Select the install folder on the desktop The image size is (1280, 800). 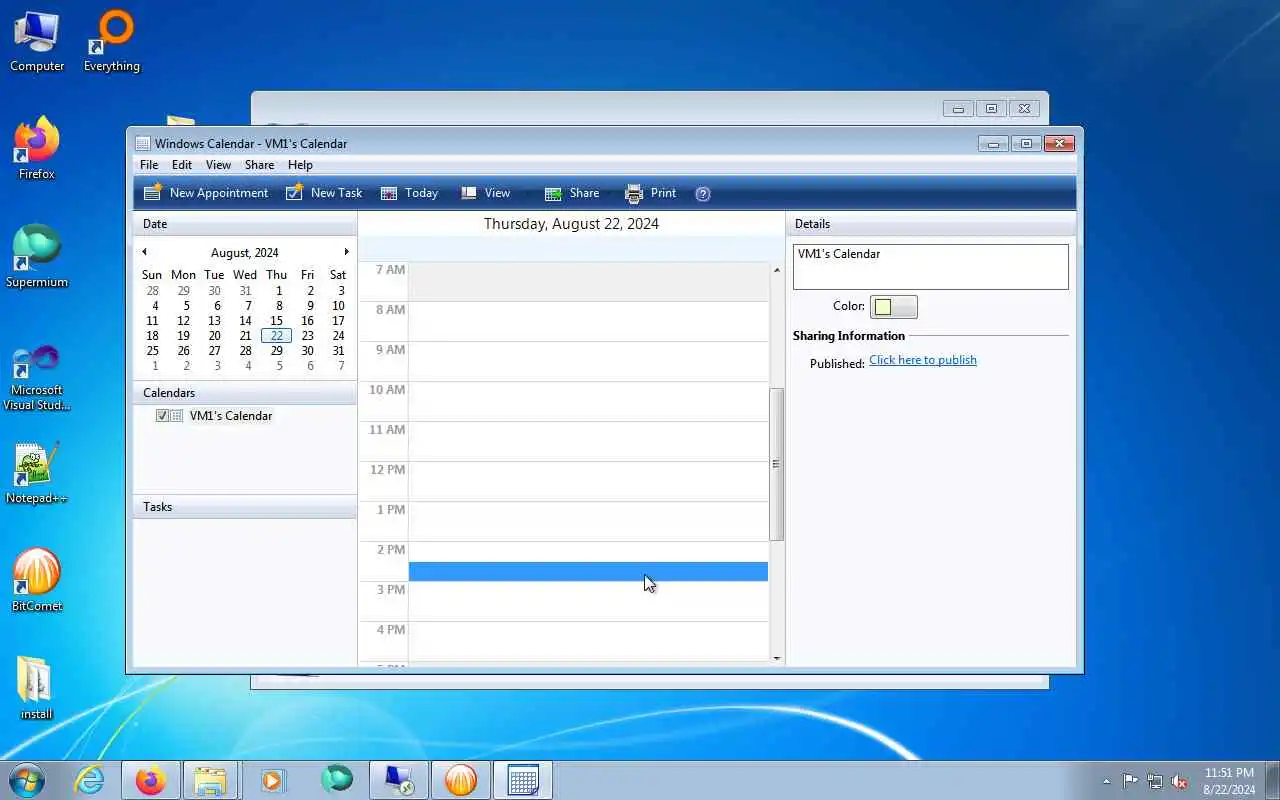(x=37, y=688)
